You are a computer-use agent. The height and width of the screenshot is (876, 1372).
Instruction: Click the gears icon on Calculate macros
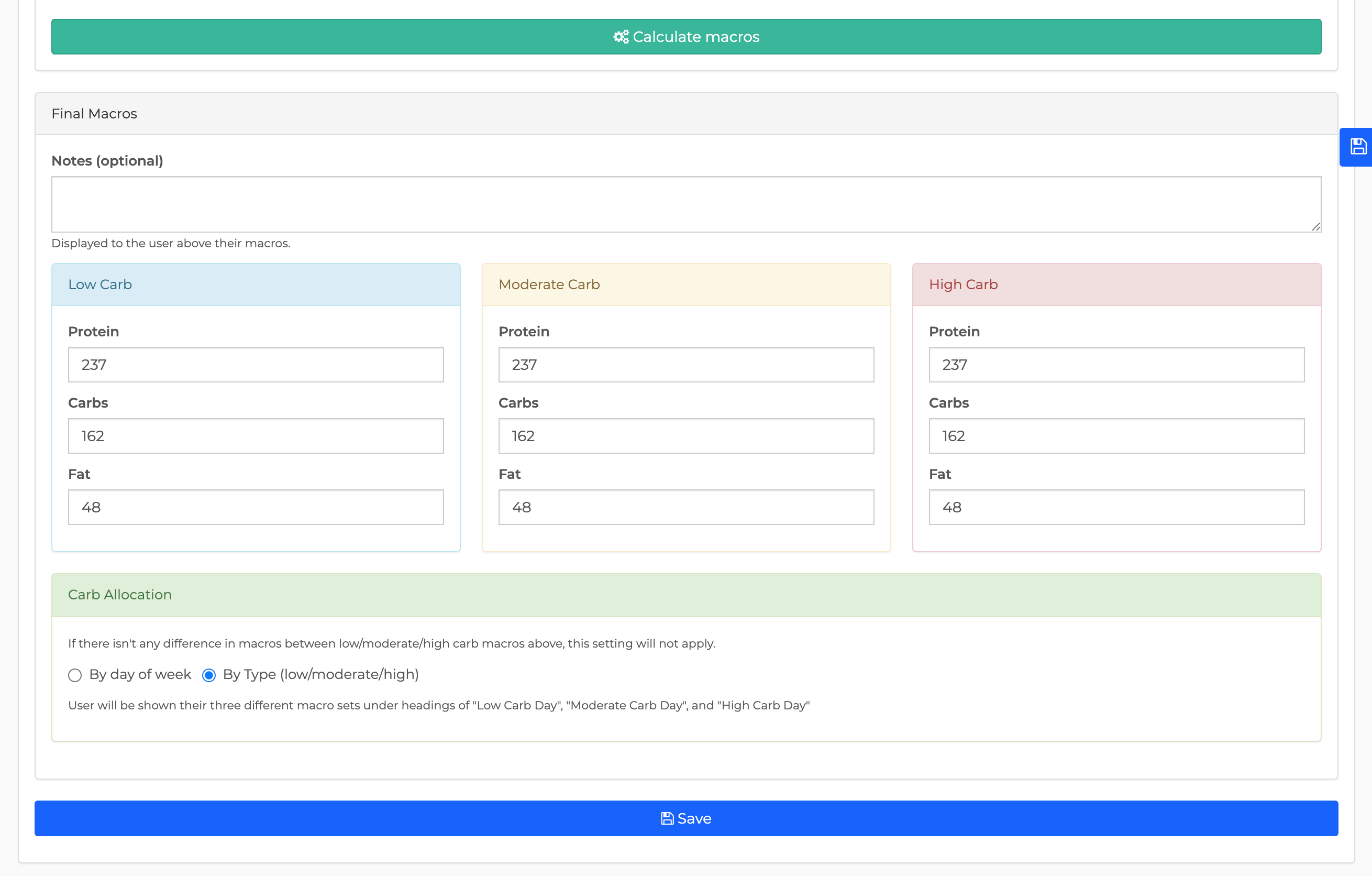(621, 37)
